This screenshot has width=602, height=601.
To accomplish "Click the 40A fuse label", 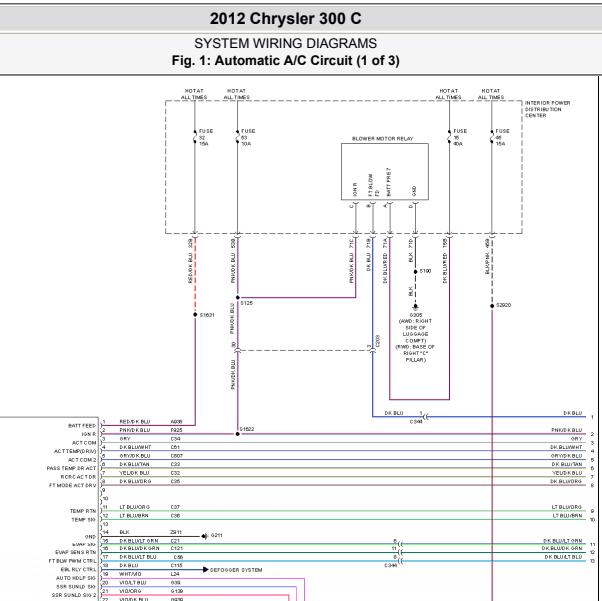I will coord(460,137).
